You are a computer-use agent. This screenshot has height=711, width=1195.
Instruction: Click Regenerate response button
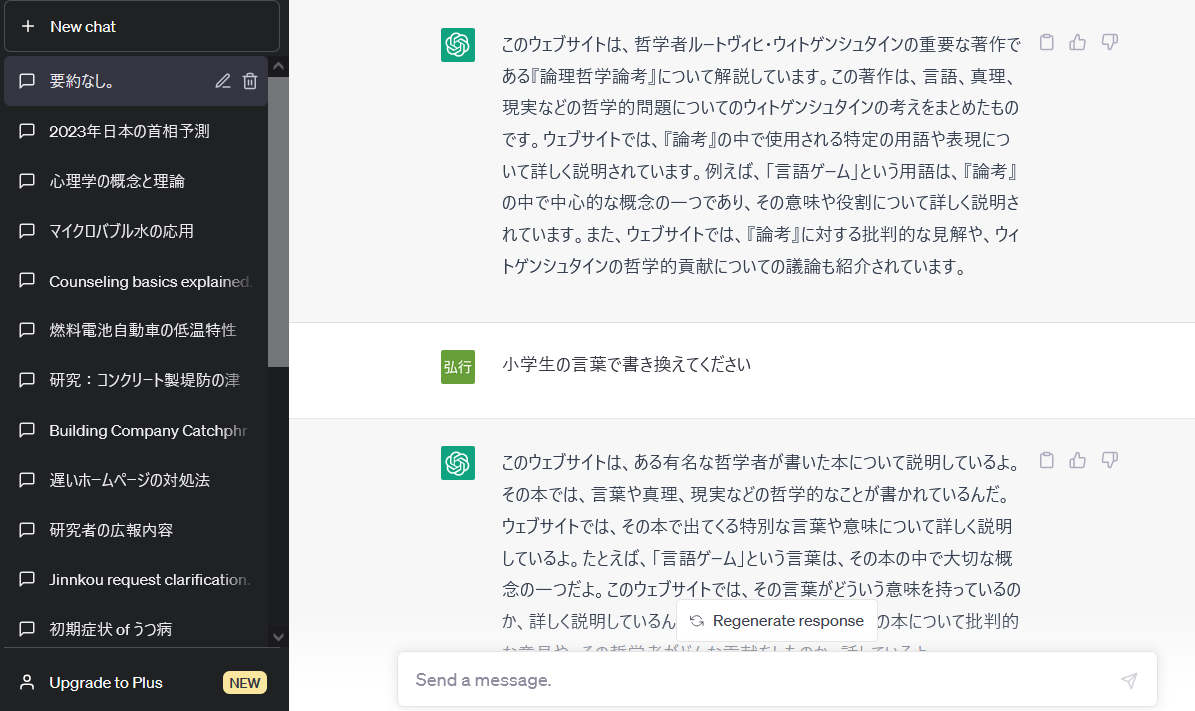[x=777, y=621]
